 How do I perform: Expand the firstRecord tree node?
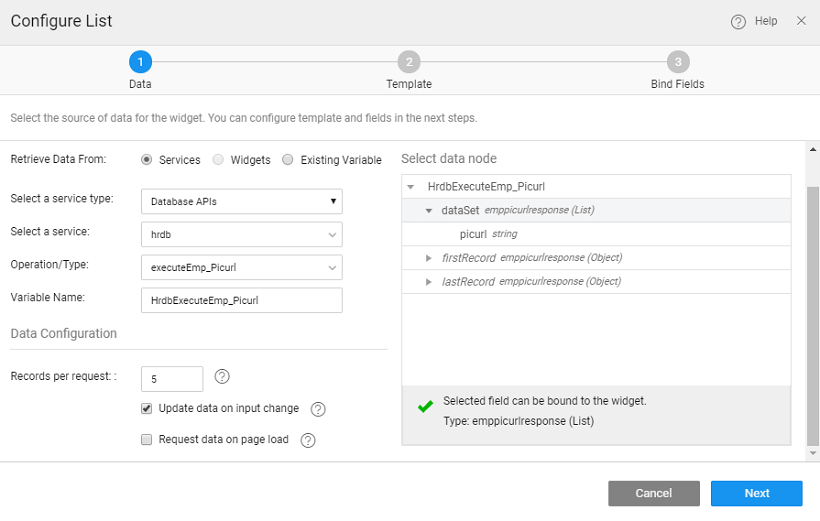430,258
